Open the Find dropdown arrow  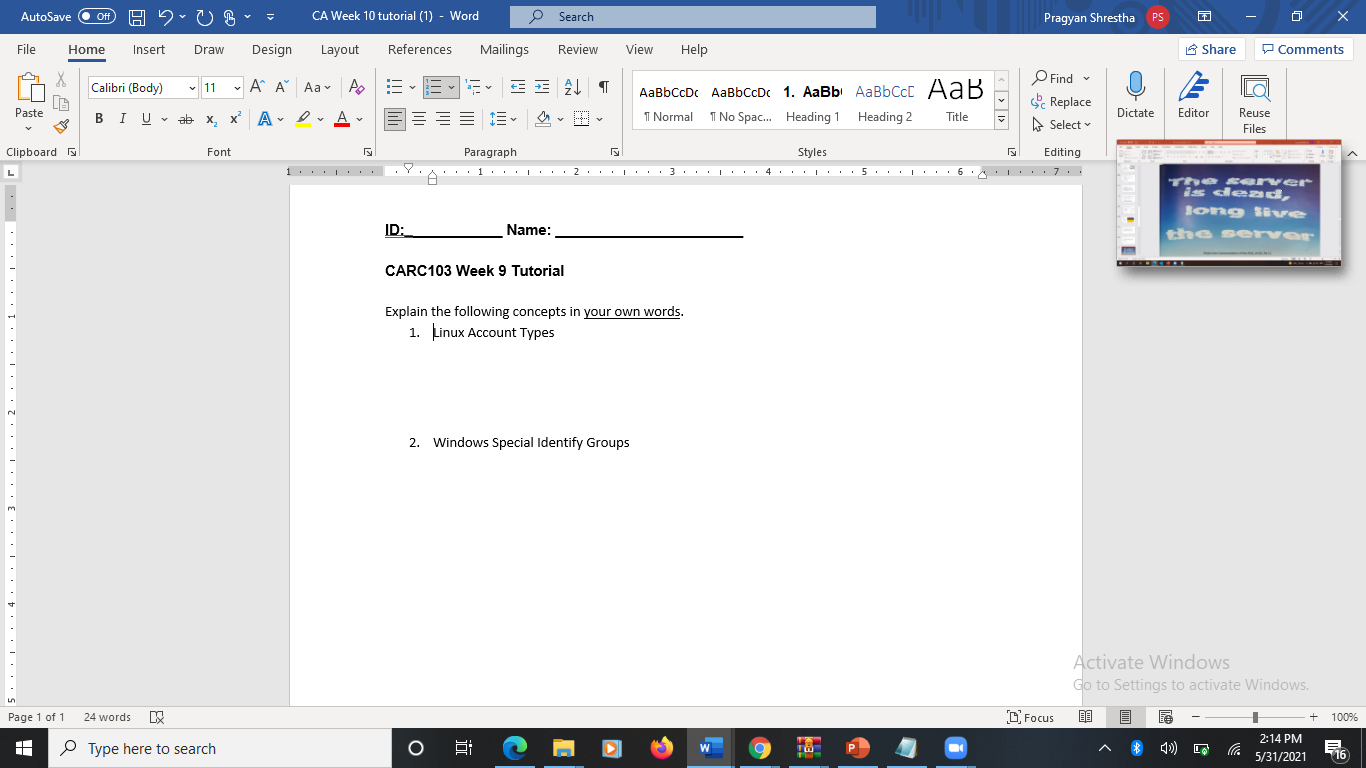(x=1086, y=78)
